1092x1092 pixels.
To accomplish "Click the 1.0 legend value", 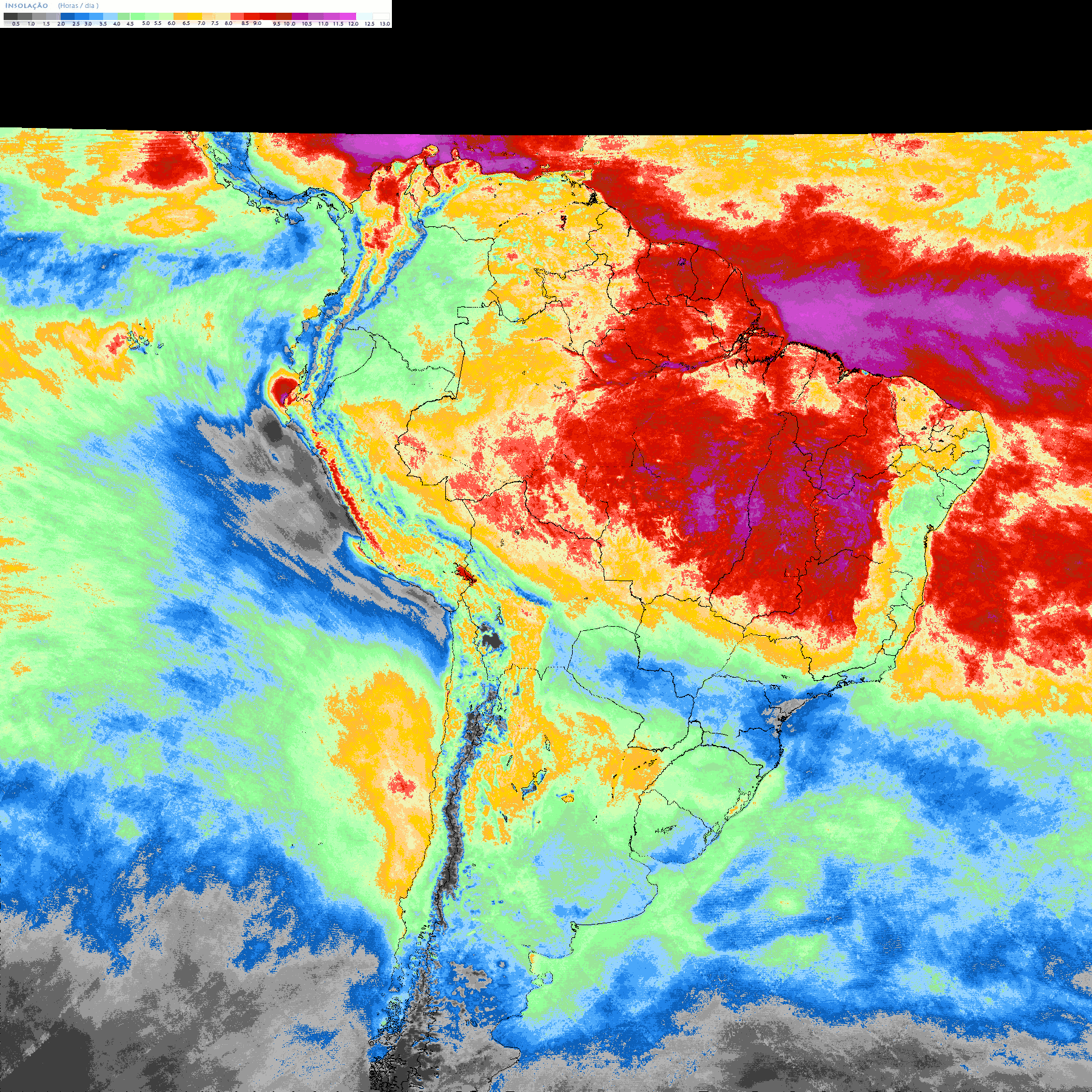I will [x=31, y=24].
